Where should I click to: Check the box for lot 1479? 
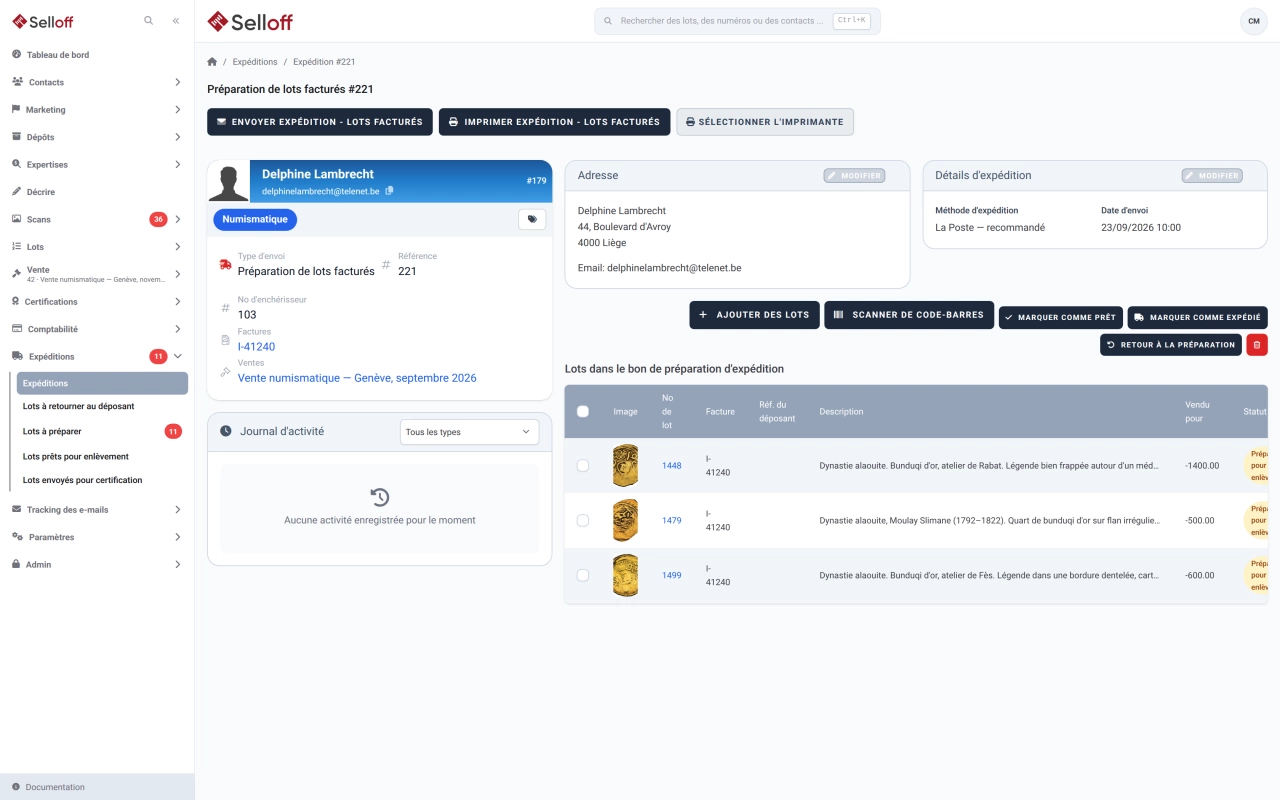tap(583, 521)
